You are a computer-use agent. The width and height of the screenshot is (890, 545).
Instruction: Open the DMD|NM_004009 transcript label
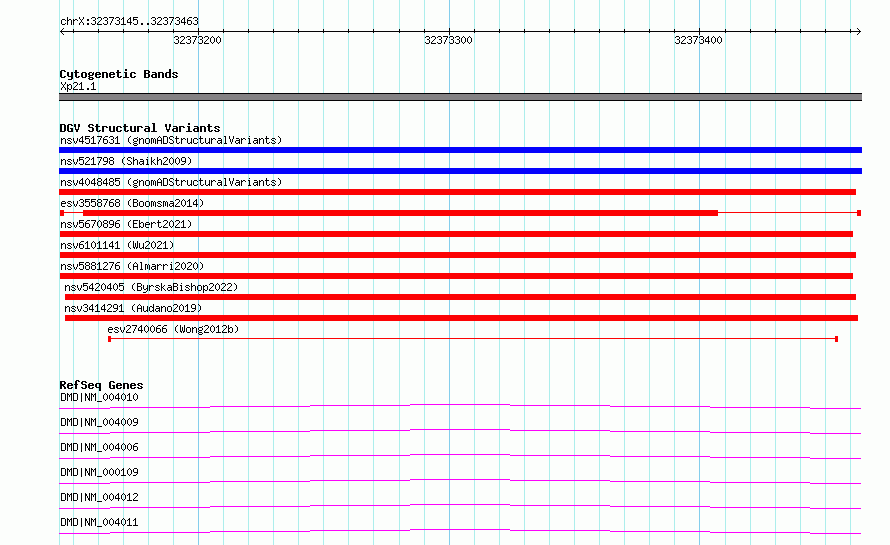pos(99,422)
